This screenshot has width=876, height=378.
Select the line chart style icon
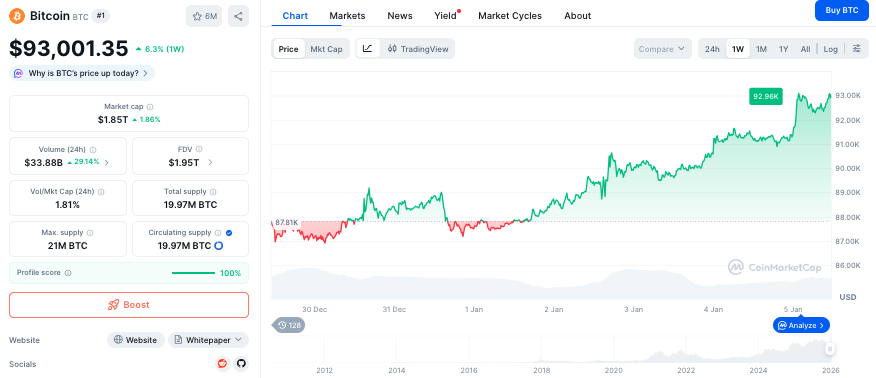[x=368, y=49]
